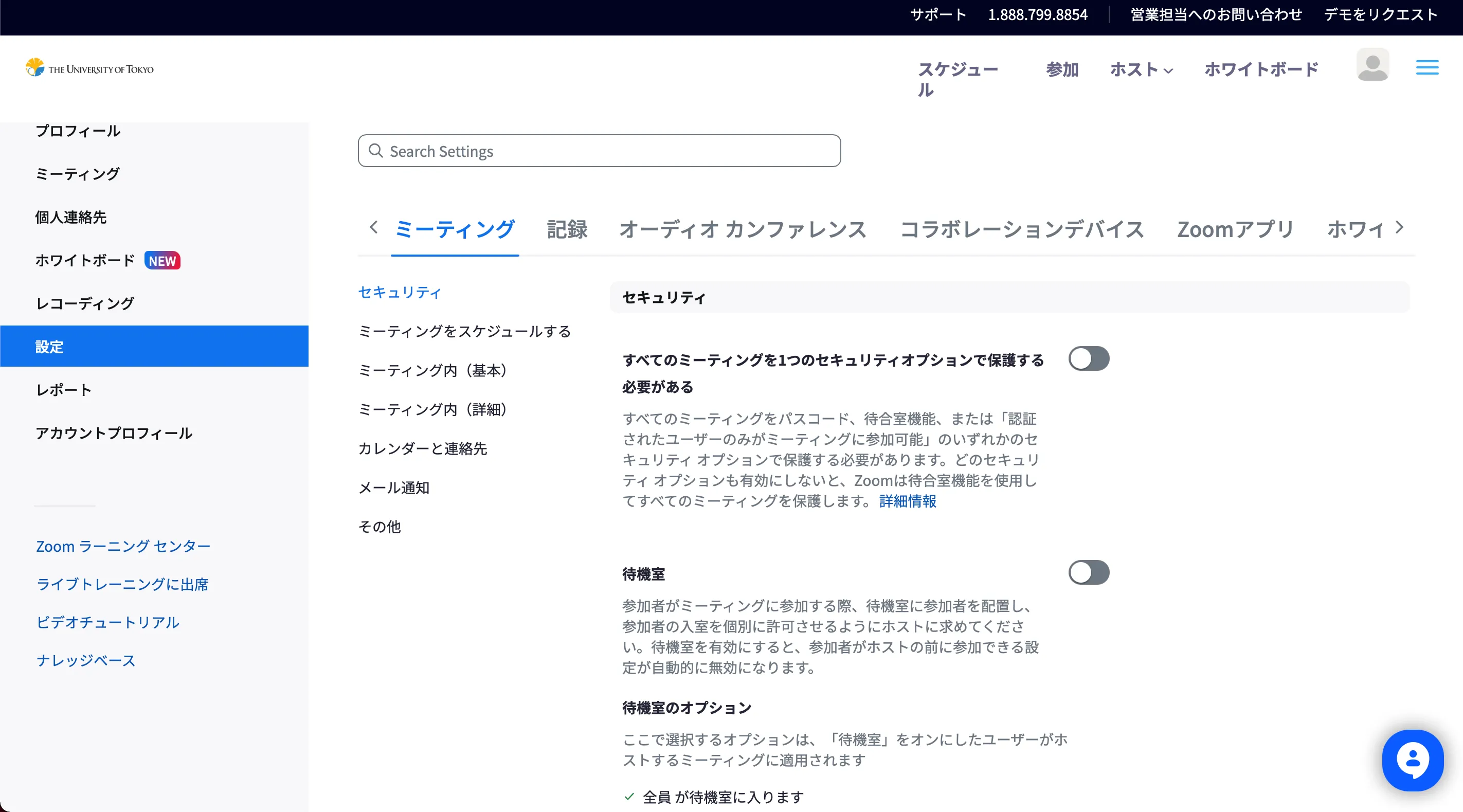Open the hamburger menu icon
The height and width of the screenshot is (812, 1463).
[1426, 67]
